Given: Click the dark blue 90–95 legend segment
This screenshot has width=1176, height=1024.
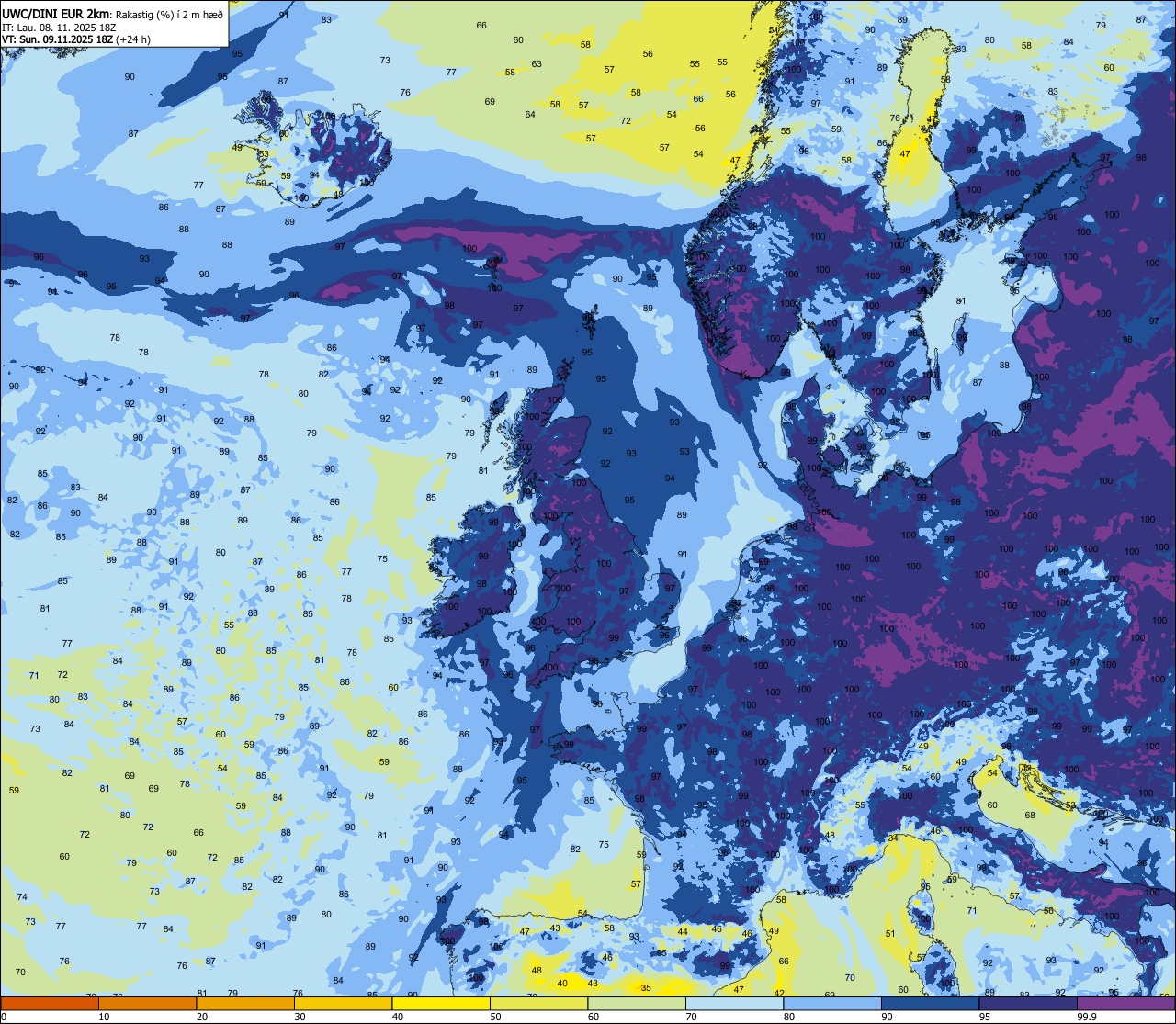Looking at the screenshot, I should pyautogui.click(x=930, y=1004).
